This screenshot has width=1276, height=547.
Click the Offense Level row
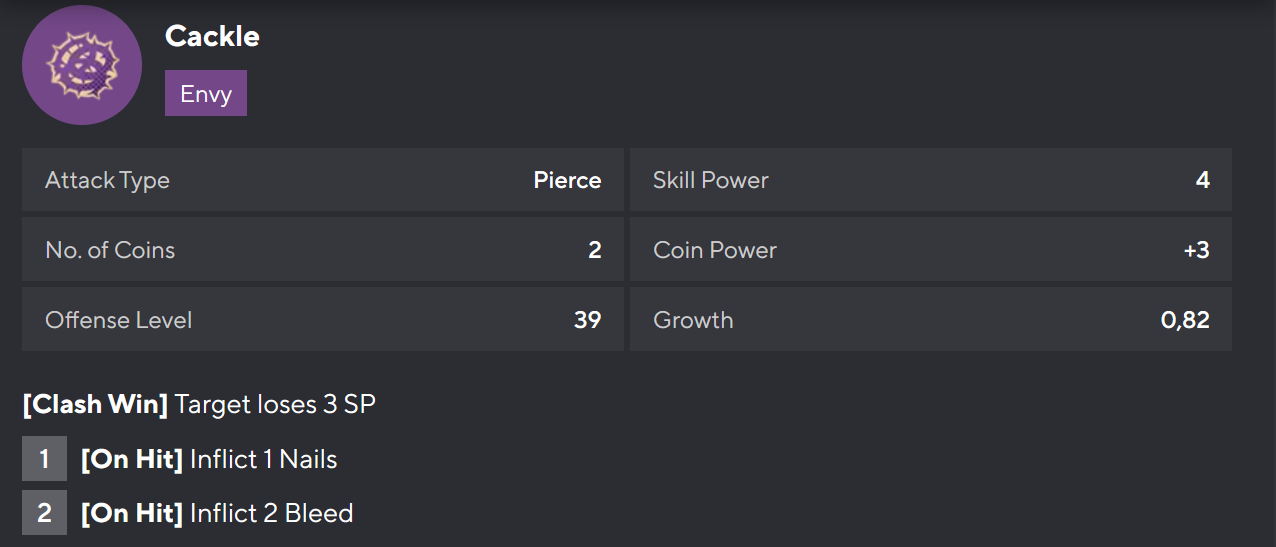[x=322, y=320]
